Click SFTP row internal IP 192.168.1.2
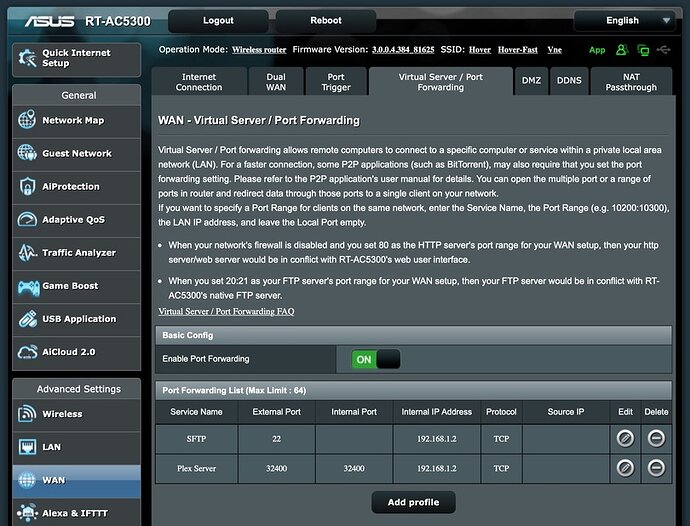 (x=437, y=439)
